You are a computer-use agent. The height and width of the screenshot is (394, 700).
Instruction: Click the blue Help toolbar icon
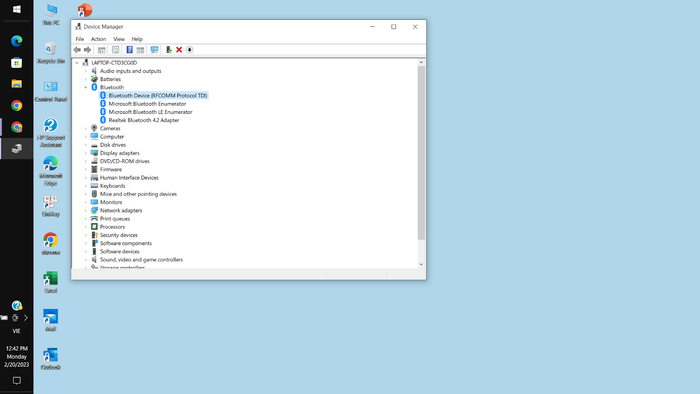click(129, 50)
